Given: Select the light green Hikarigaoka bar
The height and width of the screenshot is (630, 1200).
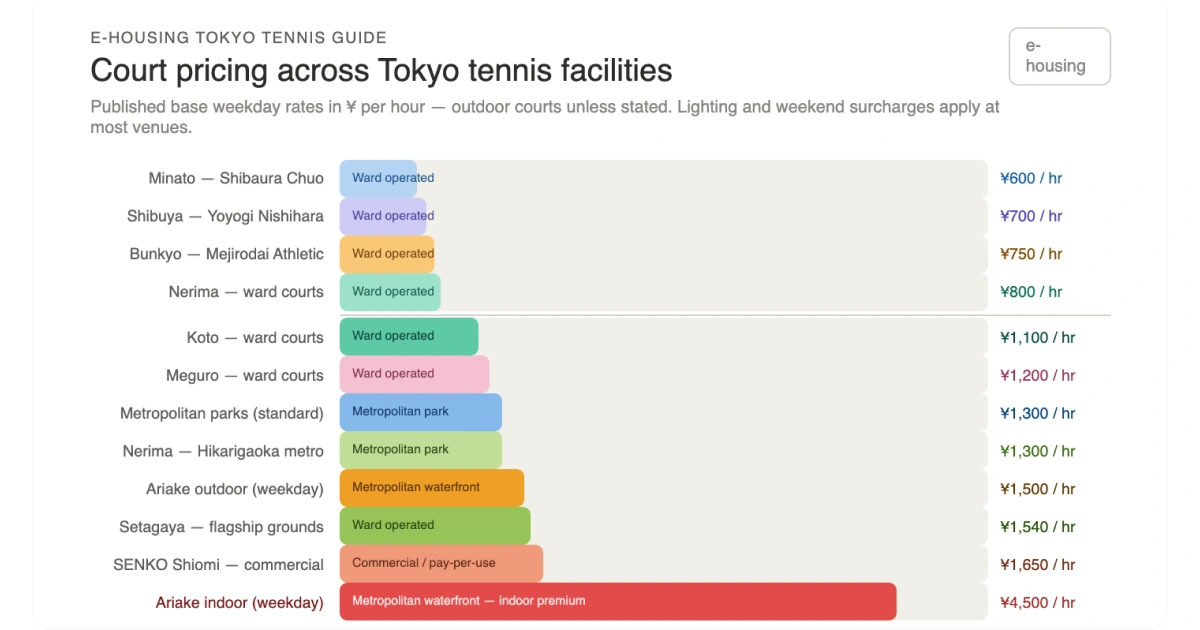Looking at the screenshot, I should (420, 450).
